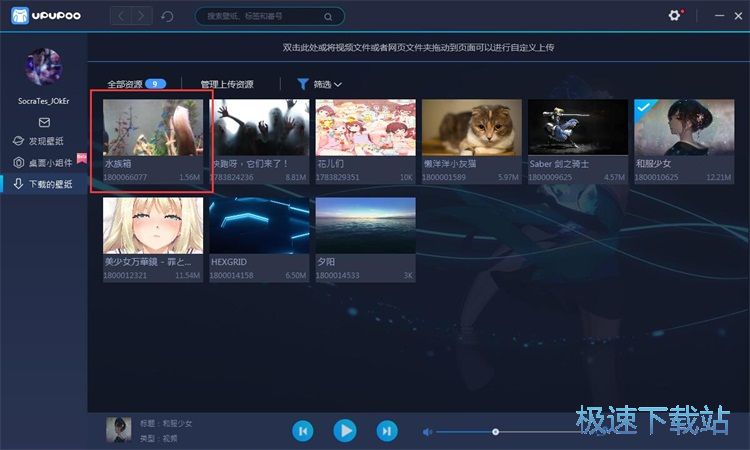Screen dimensions: 750x450
Task: Open 发现壁纸 in the sidebar
Action: 39,141
